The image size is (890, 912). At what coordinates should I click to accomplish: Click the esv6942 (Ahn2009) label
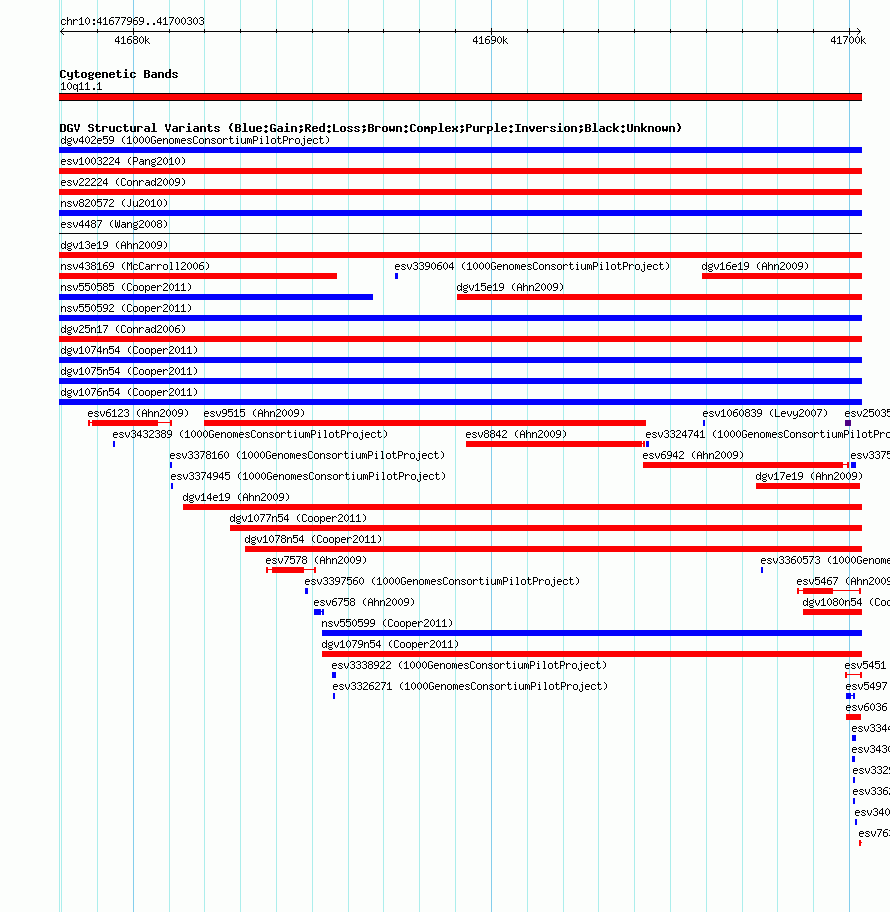pos(693,455)
